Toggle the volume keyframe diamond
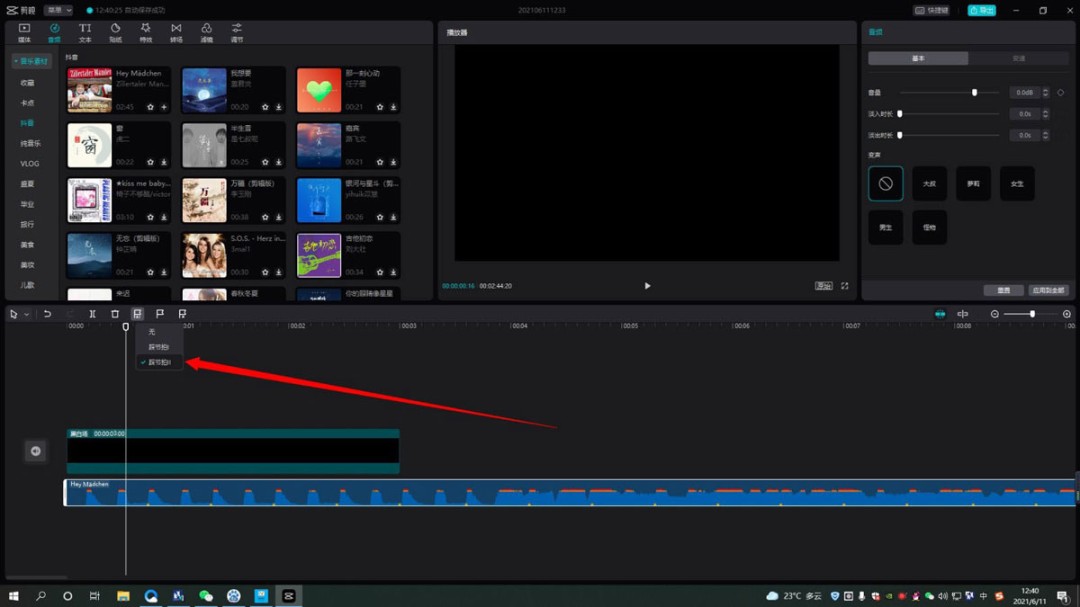The height and width of the screenshot is (607, 1080). [1061, 93]
